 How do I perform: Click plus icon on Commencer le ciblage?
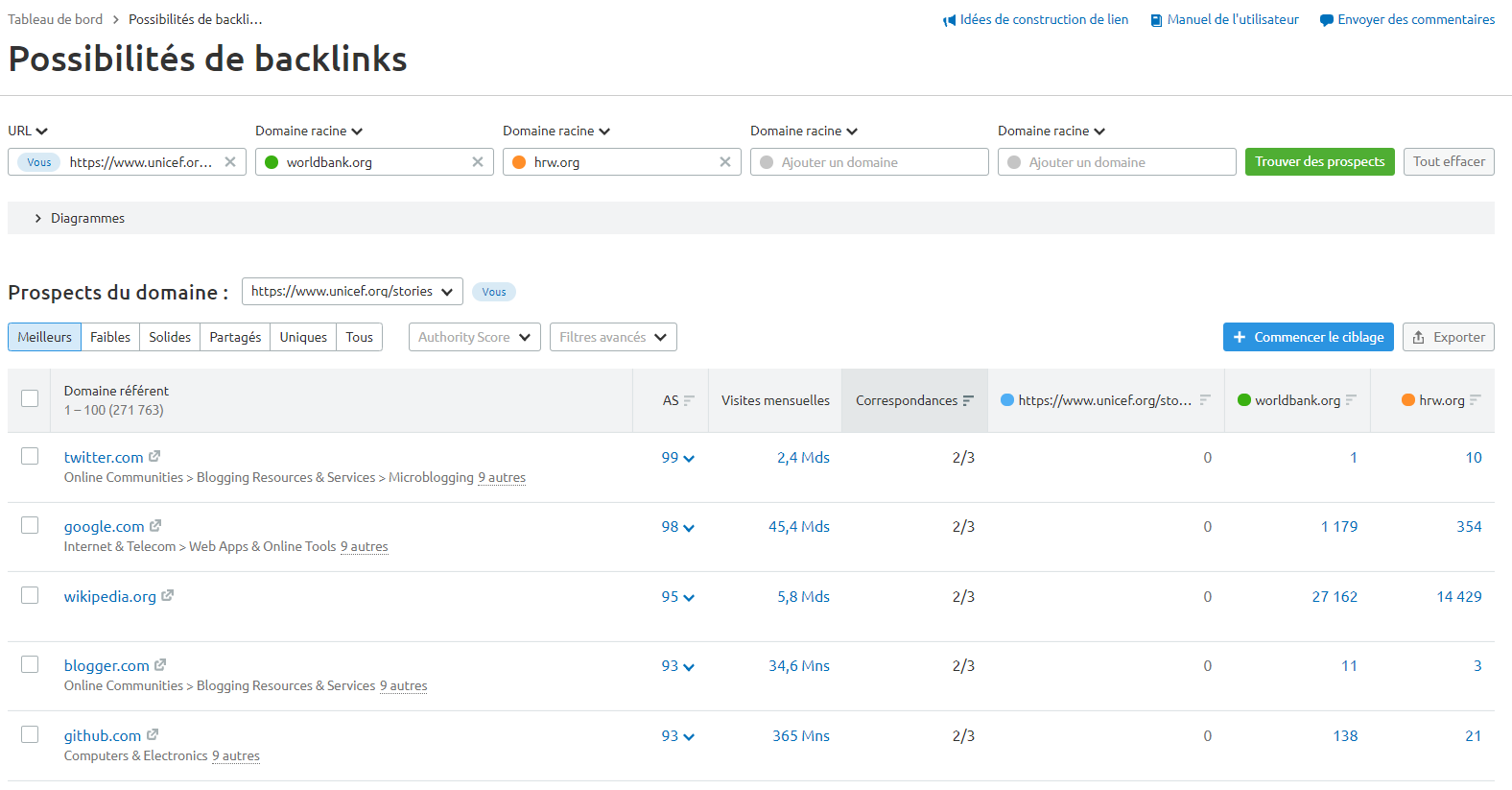pos(1240,337)
